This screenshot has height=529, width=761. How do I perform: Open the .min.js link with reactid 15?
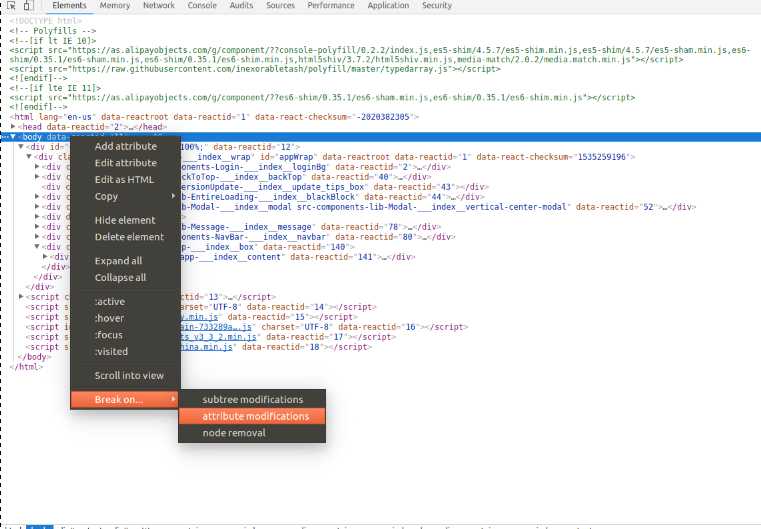[x=199, y=317]
